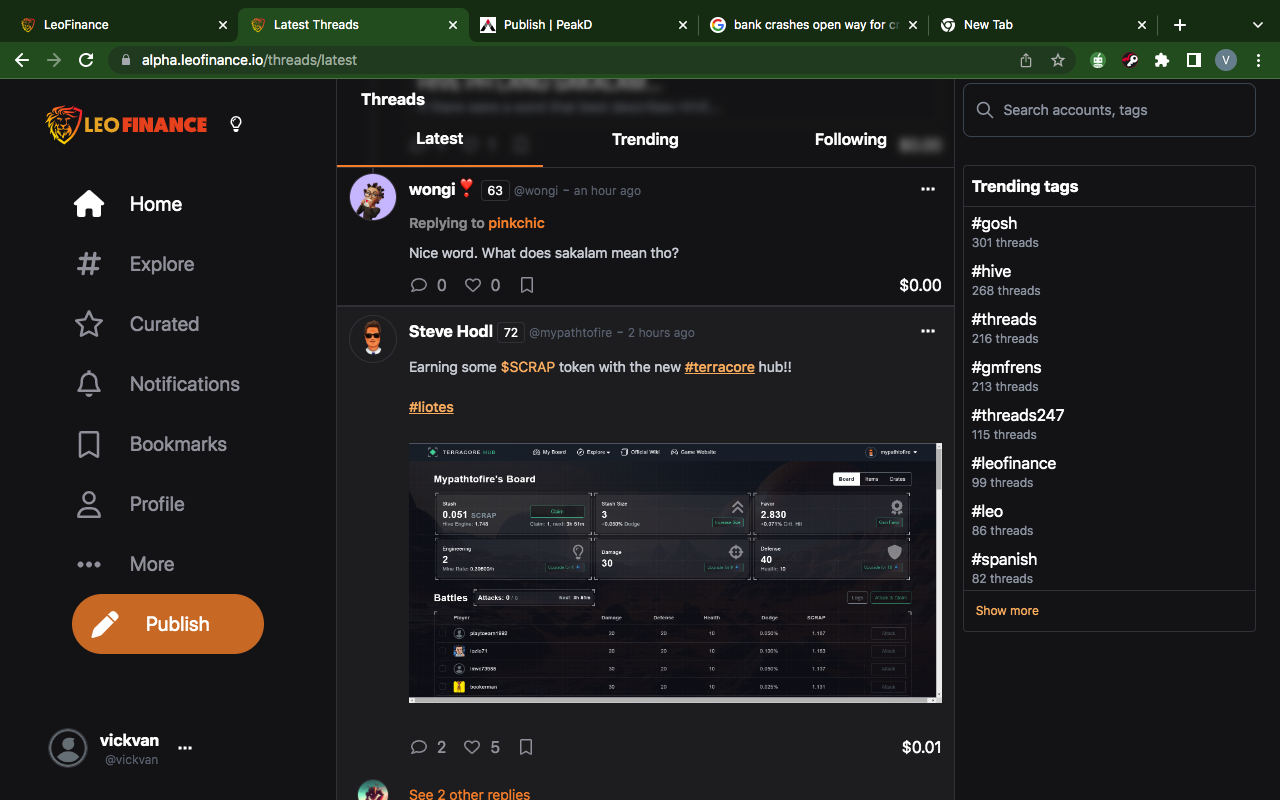The height and width of the screenshot is (800, 1280).
Task: Toggle the light bulb theme switch
Action: point(236,124)
